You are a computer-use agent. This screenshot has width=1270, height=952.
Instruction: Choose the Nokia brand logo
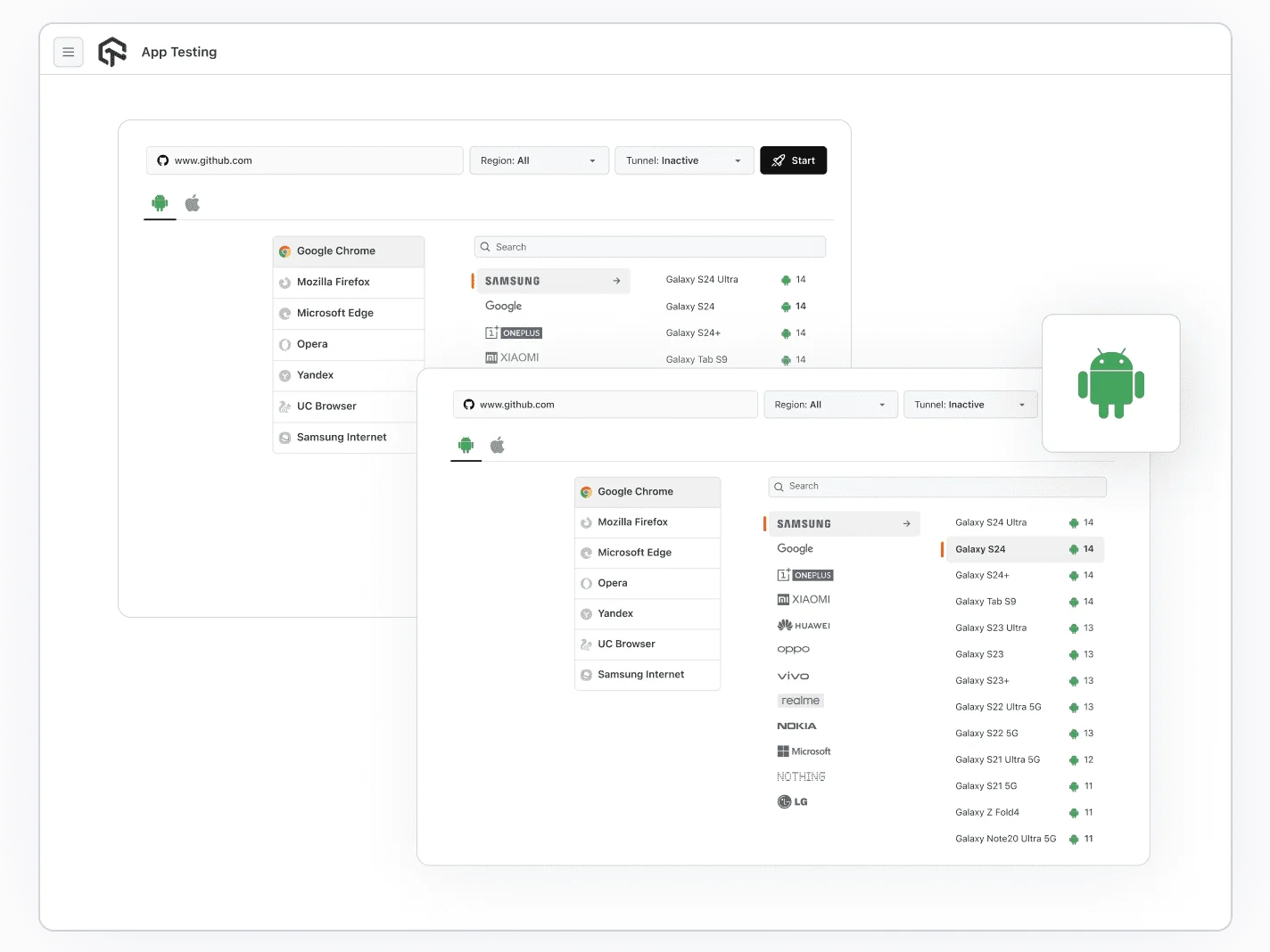click(796, 726)
